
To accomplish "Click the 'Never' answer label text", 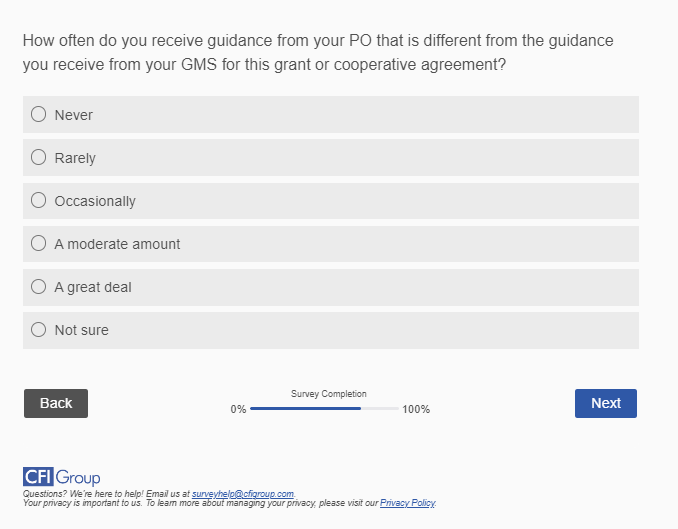I will tap(74, 115).
